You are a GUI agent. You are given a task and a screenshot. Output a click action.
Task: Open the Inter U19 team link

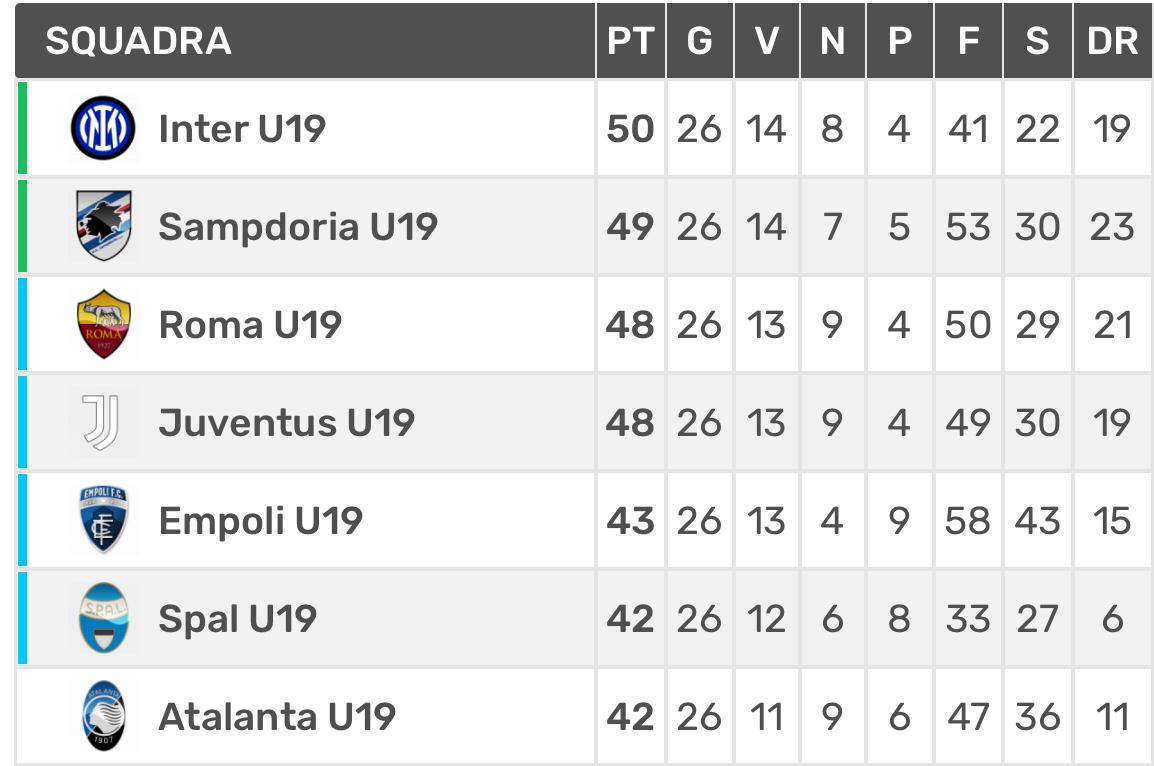(x=242, y=128)
